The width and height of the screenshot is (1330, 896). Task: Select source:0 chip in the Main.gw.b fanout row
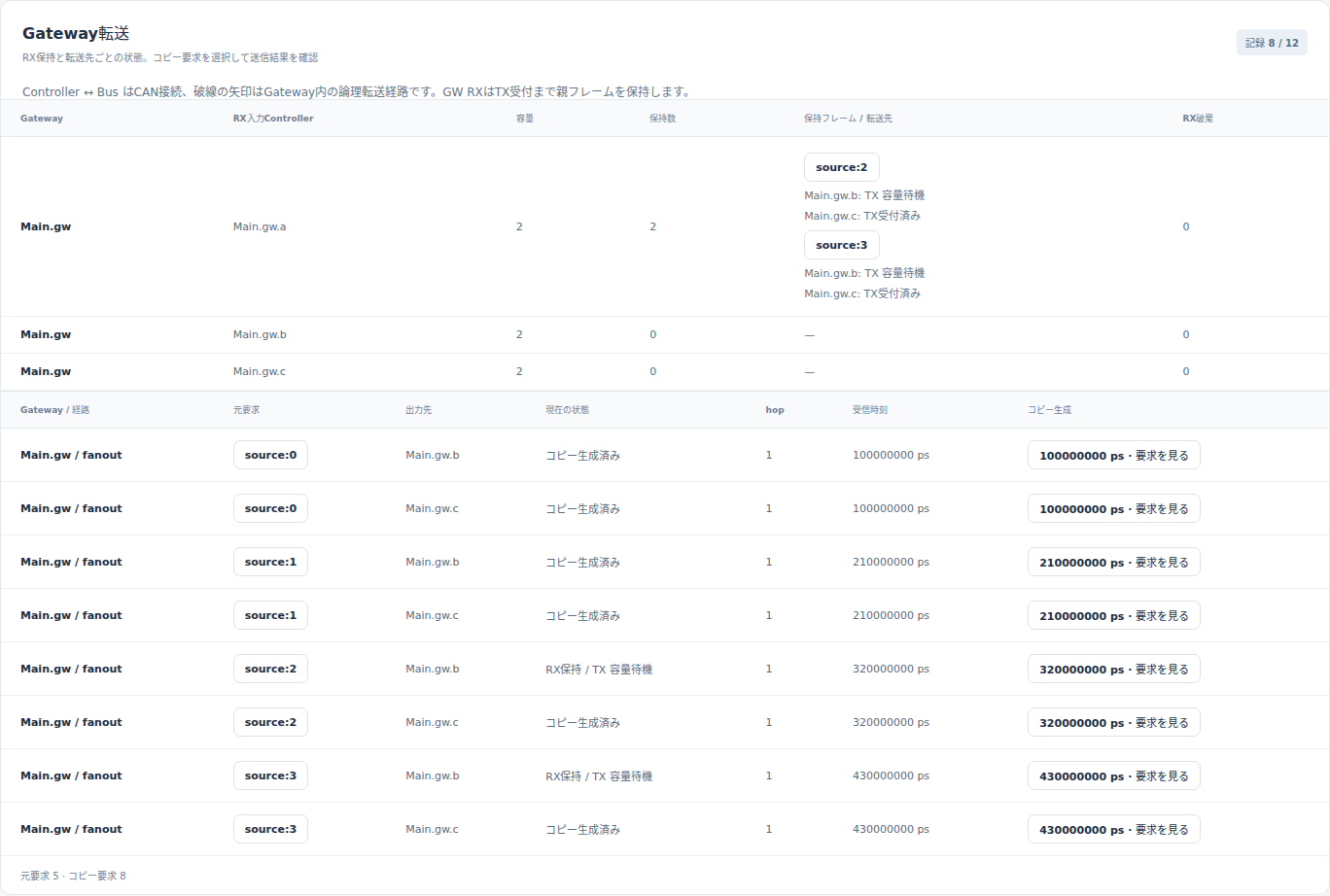click(270, 455)
